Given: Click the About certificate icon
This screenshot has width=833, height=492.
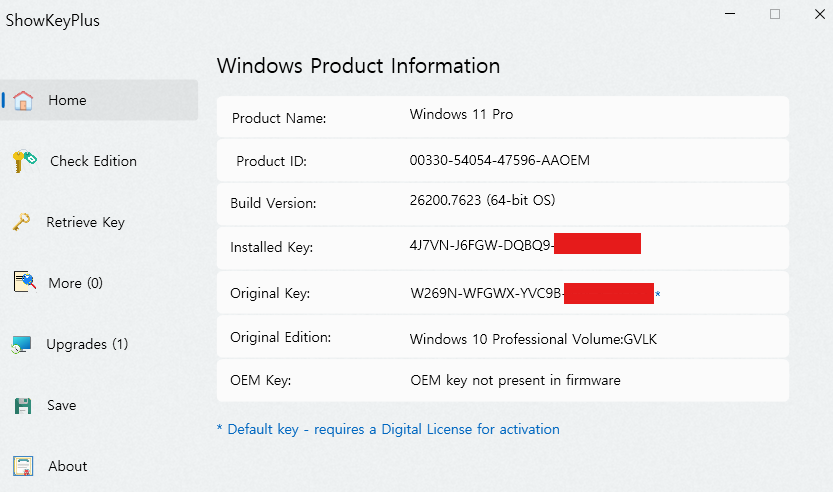Looking at the screenshot, I should [x=23, y=466].
